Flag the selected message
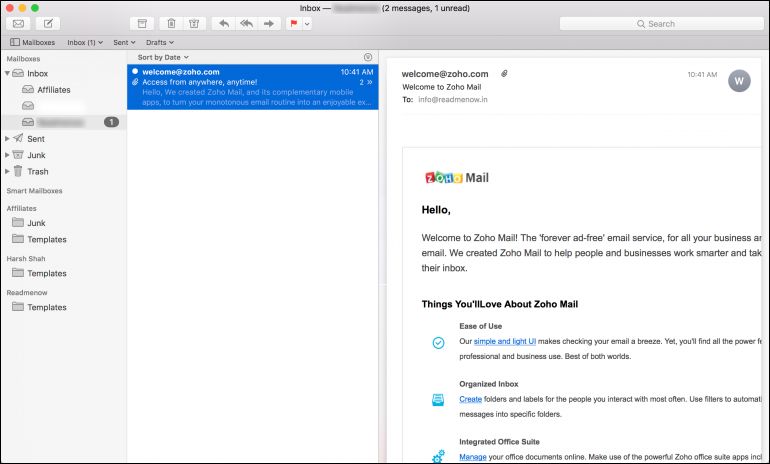770x464 pixels. 294,24
